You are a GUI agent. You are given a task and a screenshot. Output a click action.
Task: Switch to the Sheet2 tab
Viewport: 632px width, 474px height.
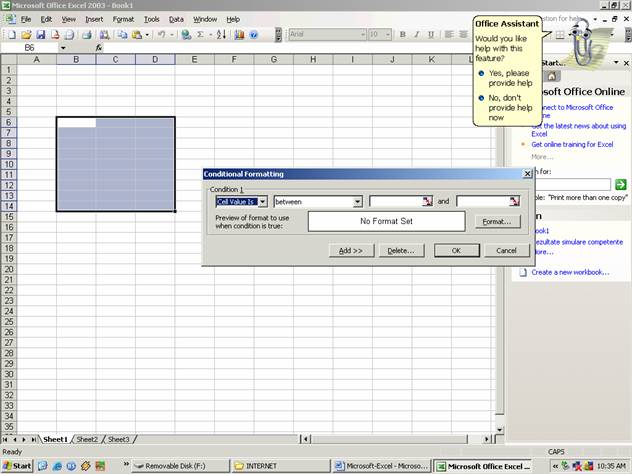pos(87,439)
